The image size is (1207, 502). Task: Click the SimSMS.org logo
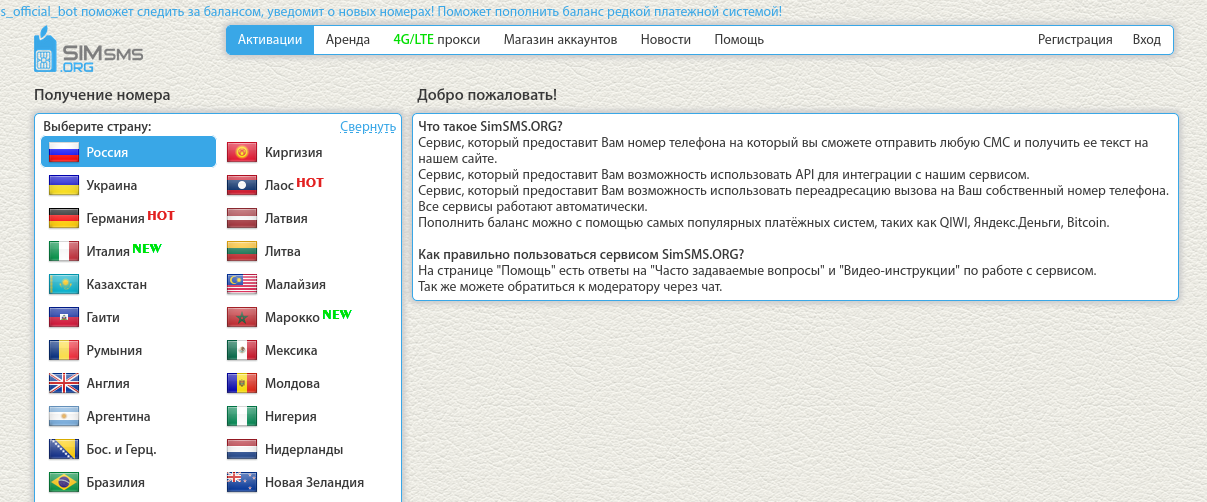[89, 50]
